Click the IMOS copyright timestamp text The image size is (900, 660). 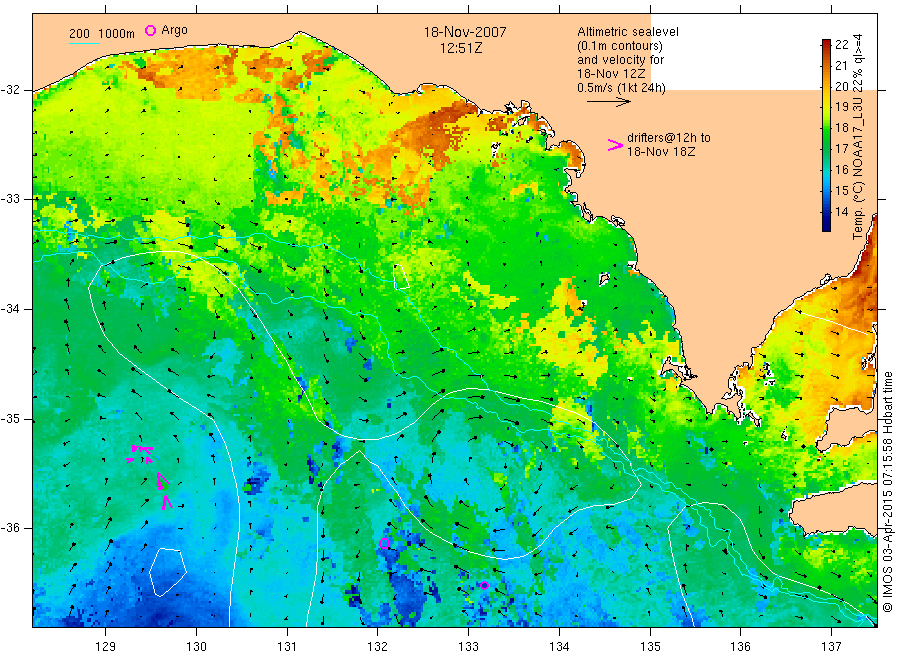coord(887,491)
